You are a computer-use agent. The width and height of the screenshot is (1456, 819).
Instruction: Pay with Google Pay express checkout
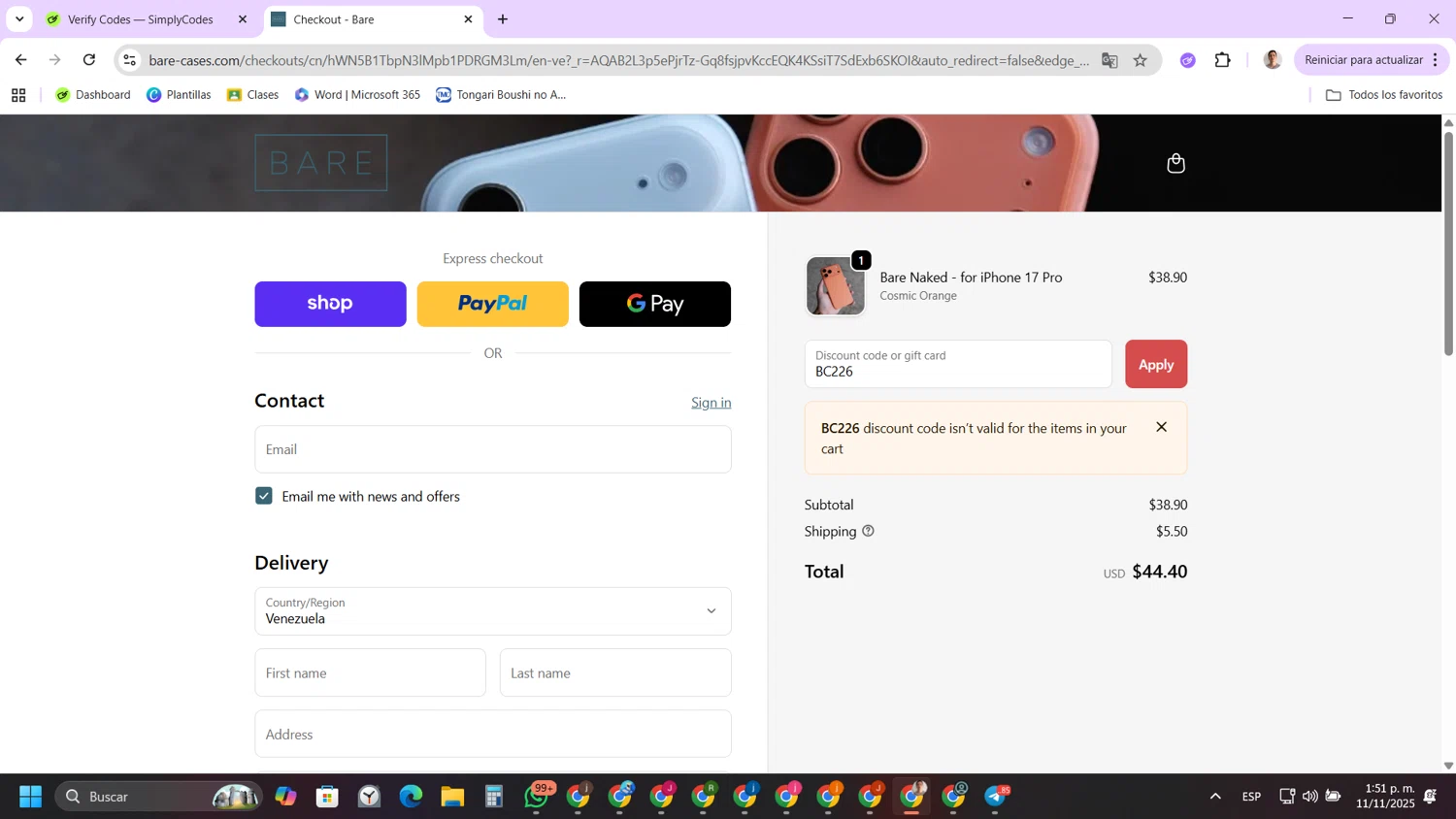(655, 304)
